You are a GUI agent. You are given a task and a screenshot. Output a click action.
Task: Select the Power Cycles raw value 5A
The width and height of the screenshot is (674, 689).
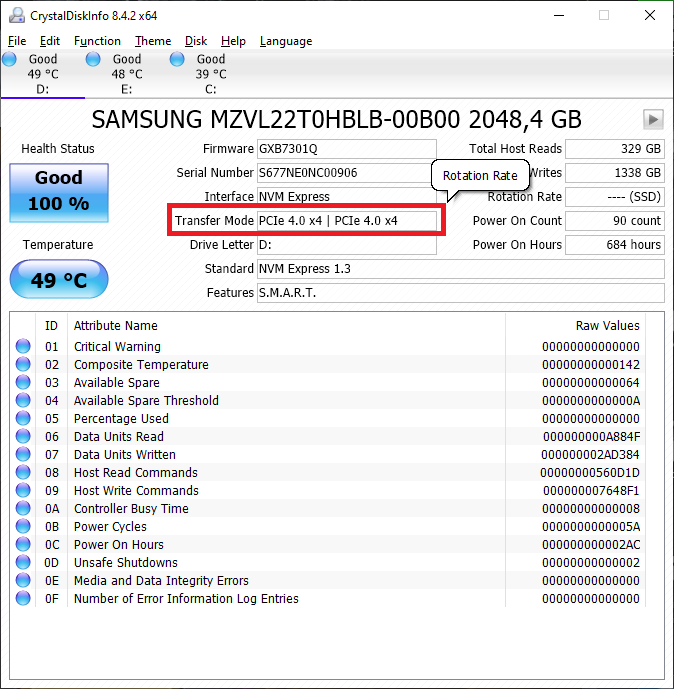[x=591, y=527]
